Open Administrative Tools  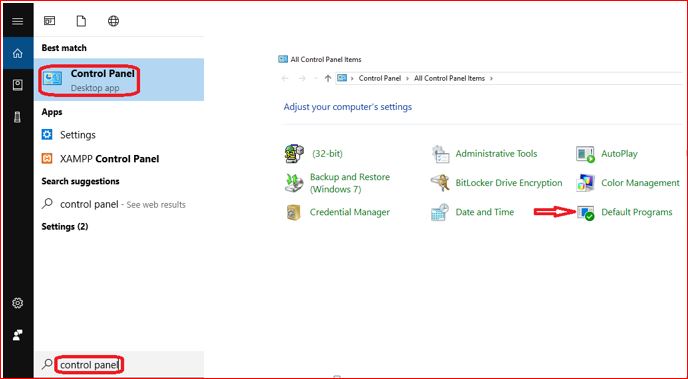coord(496,154)
